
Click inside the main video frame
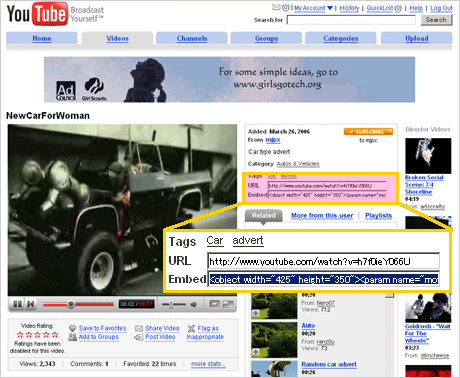tap(122, 210)
